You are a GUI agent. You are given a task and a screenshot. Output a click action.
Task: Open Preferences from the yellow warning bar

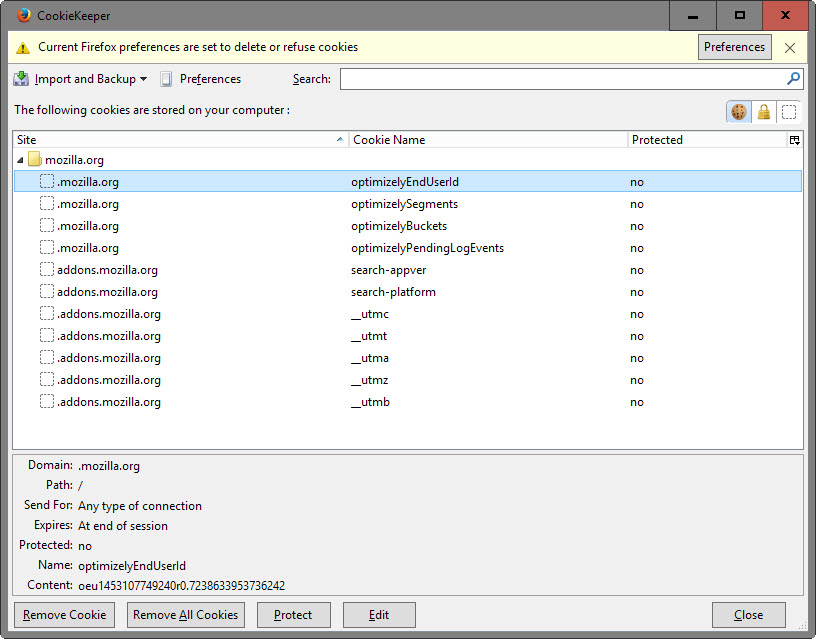pyautogui.click(x=734, y=47)
